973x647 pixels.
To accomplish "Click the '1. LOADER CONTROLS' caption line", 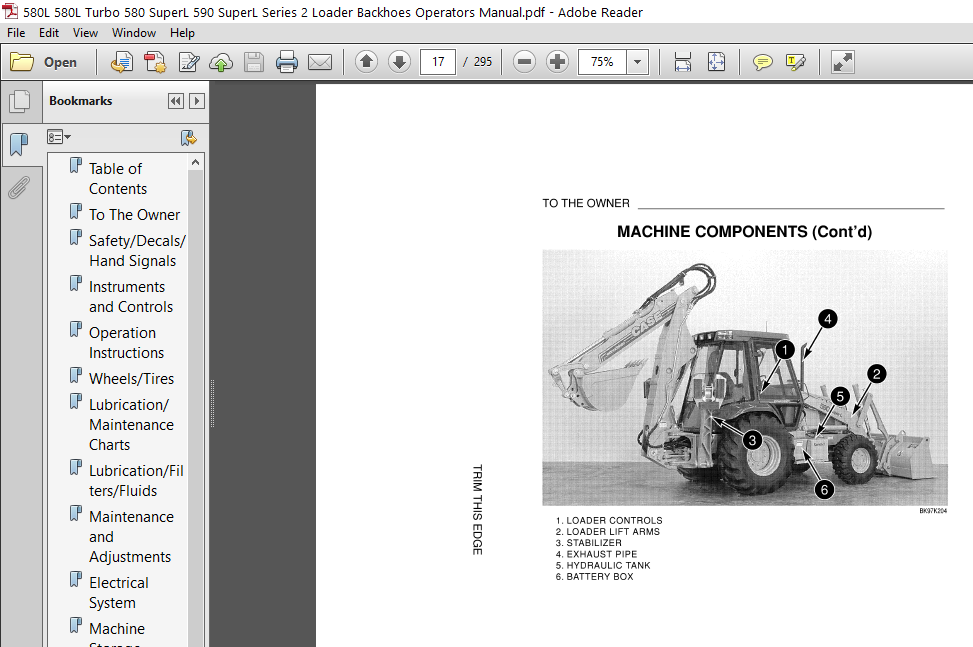I will (609, 520).
